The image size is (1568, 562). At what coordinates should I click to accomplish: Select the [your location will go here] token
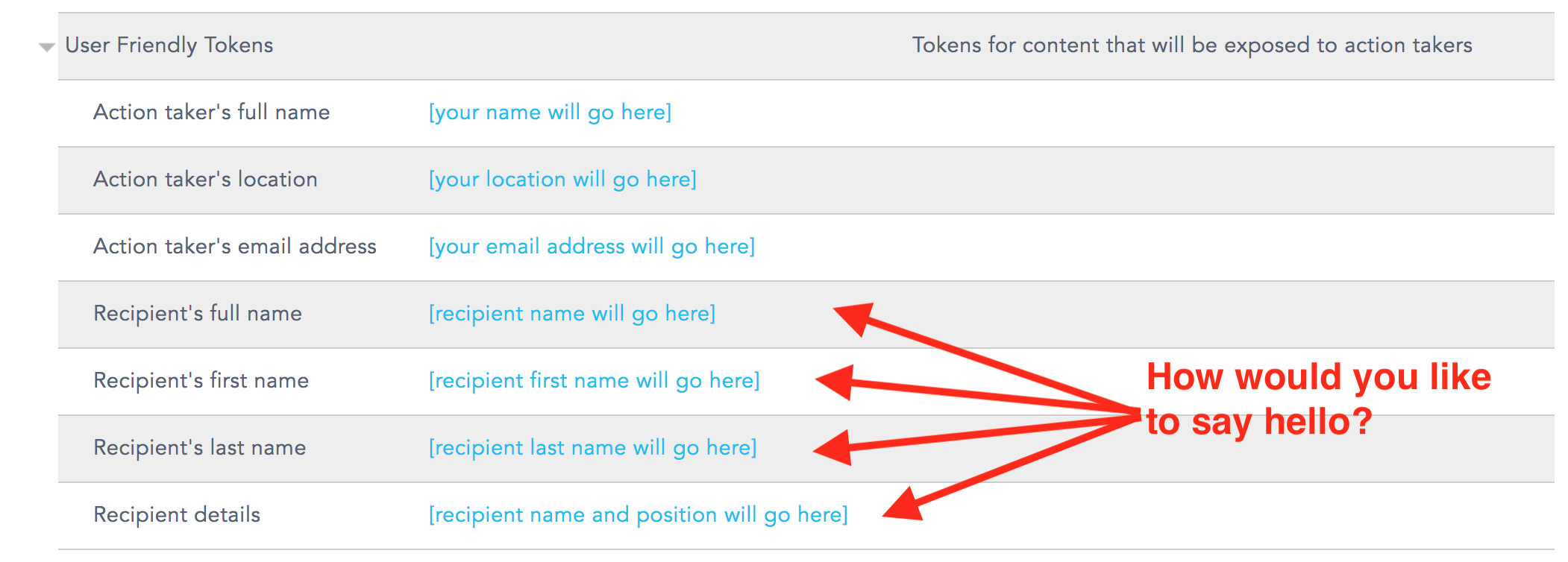coord(562,180)
